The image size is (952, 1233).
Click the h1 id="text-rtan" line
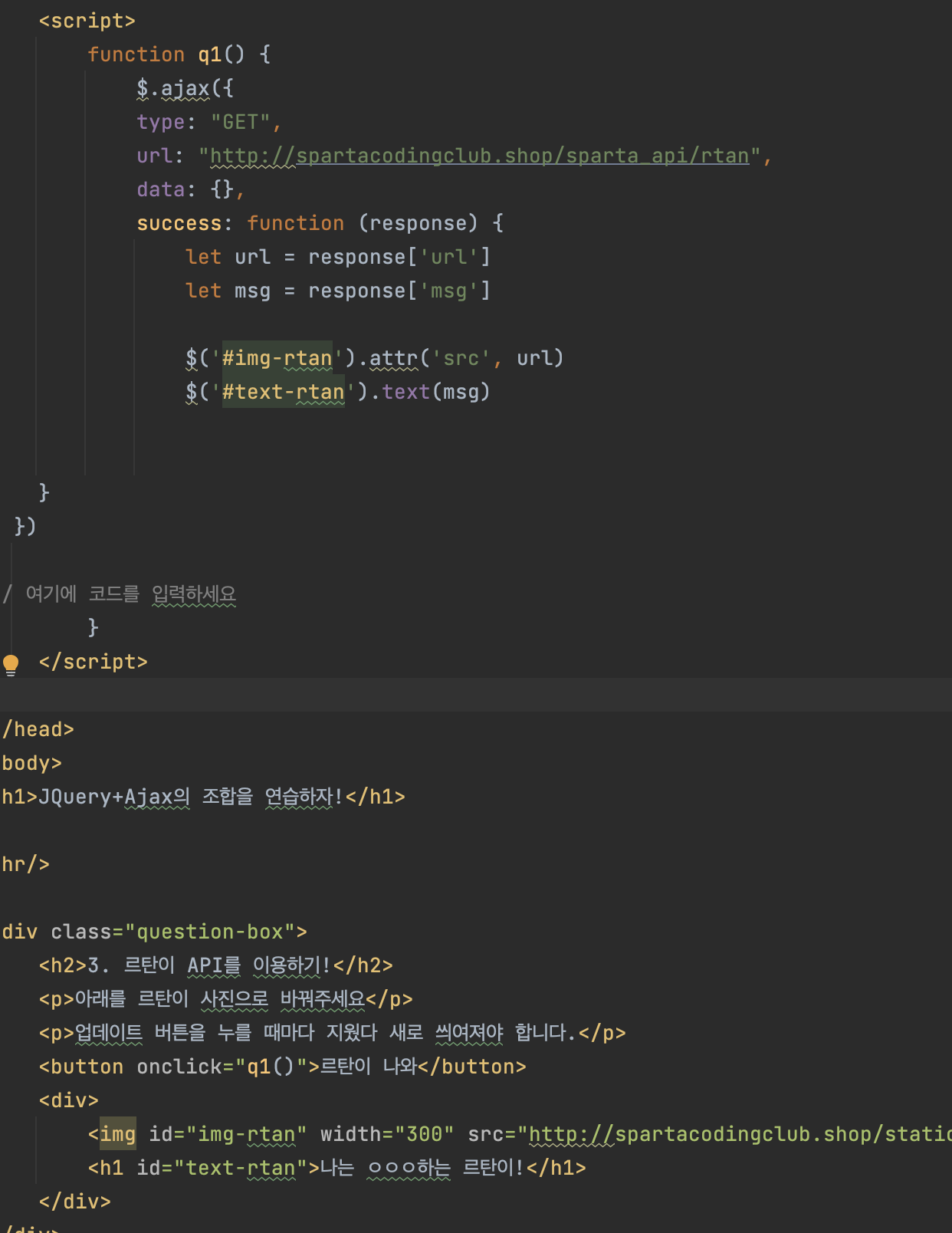click(337, 1168)
